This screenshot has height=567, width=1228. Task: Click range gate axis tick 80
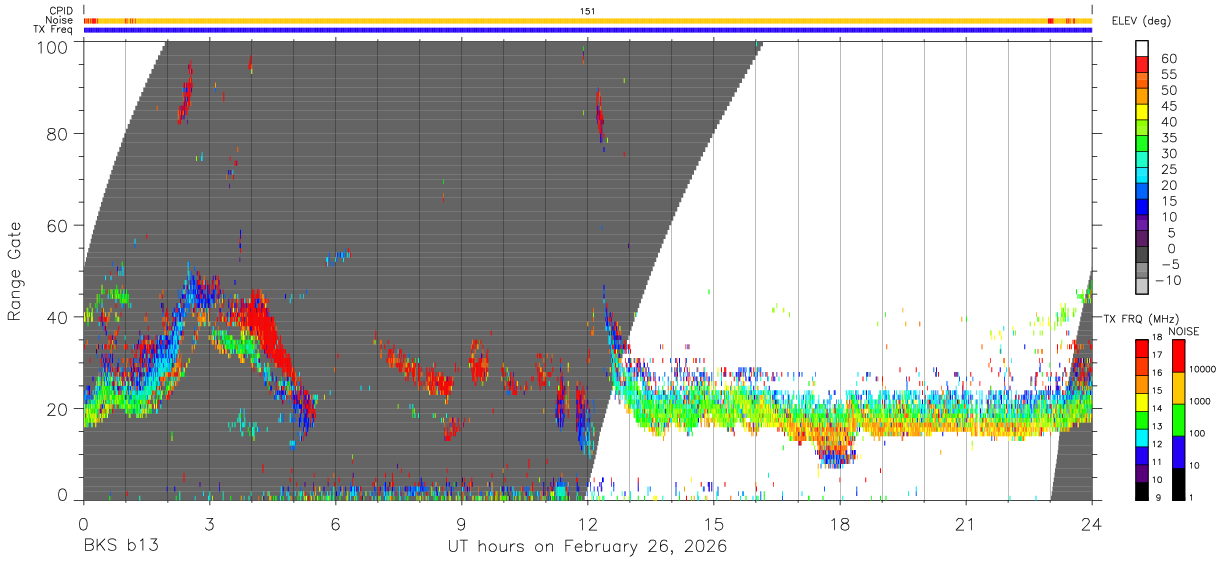(59, 133)
